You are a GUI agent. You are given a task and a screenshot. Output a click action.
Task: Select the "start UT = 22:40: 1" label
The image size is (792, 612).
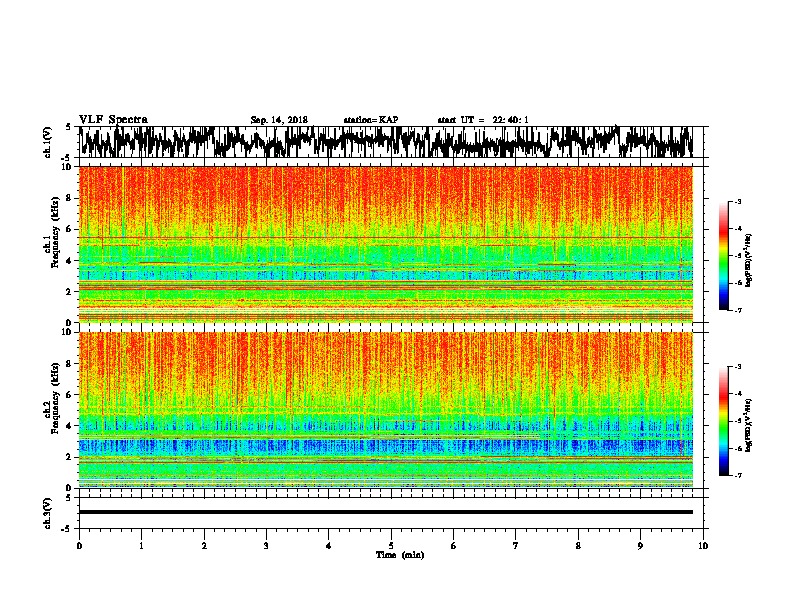[x=483, y=120]
